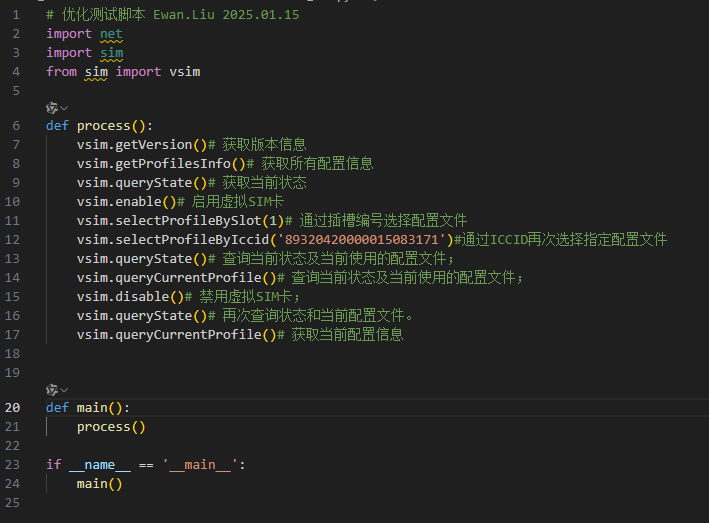Click the header comment with Ewan.Liu
This screenshot has width=709, height=523.
[172, 15]
